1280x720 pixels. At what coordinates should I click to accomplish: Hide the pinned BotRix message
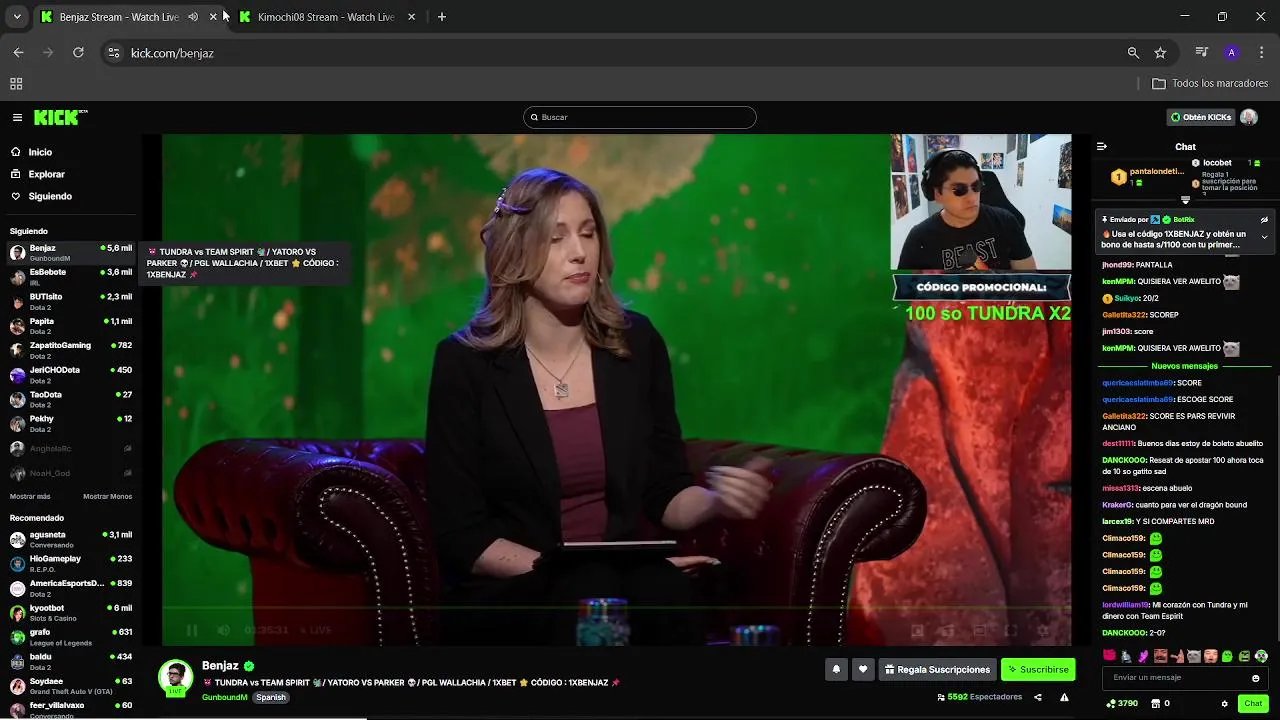(x=1264, y=219)
